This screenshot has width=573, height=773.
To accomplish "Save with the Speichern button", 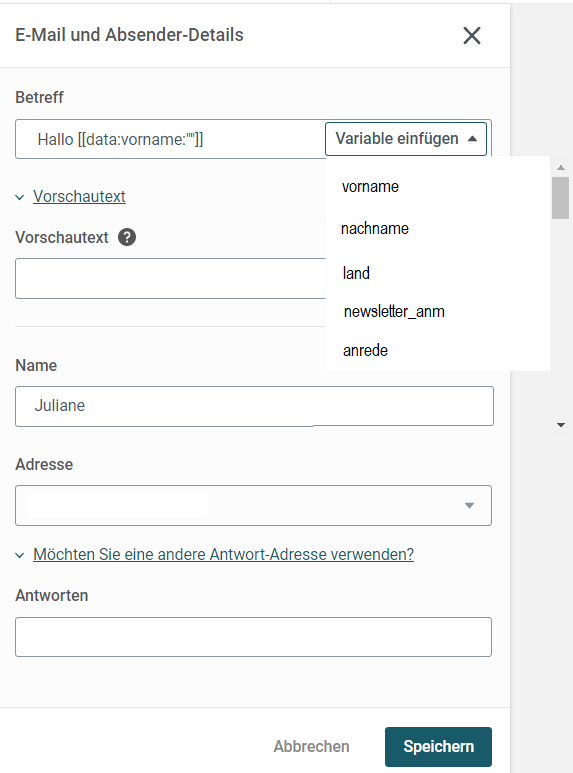I will point(438,746).
